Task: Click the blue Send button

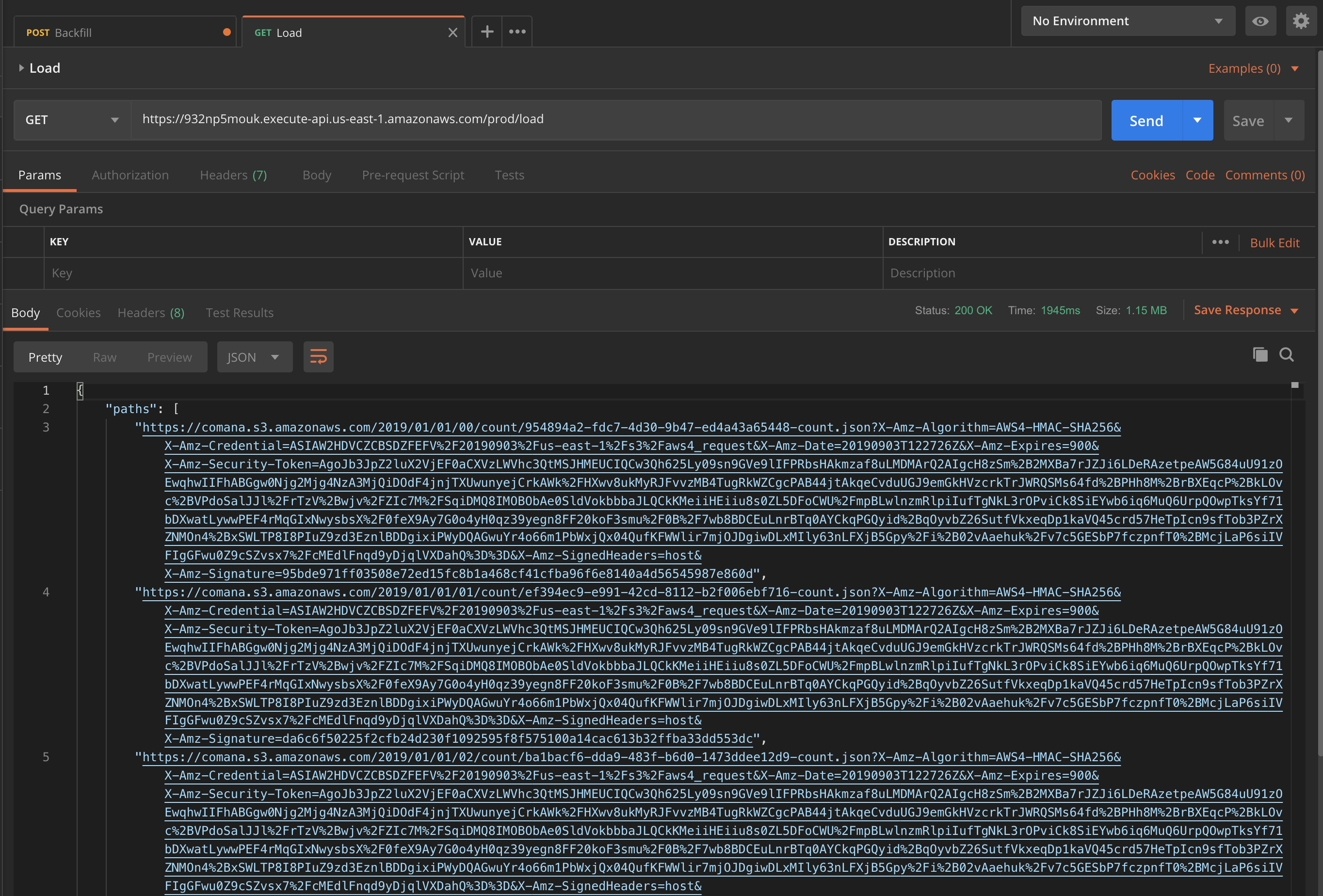Action: click(1146, 121)
